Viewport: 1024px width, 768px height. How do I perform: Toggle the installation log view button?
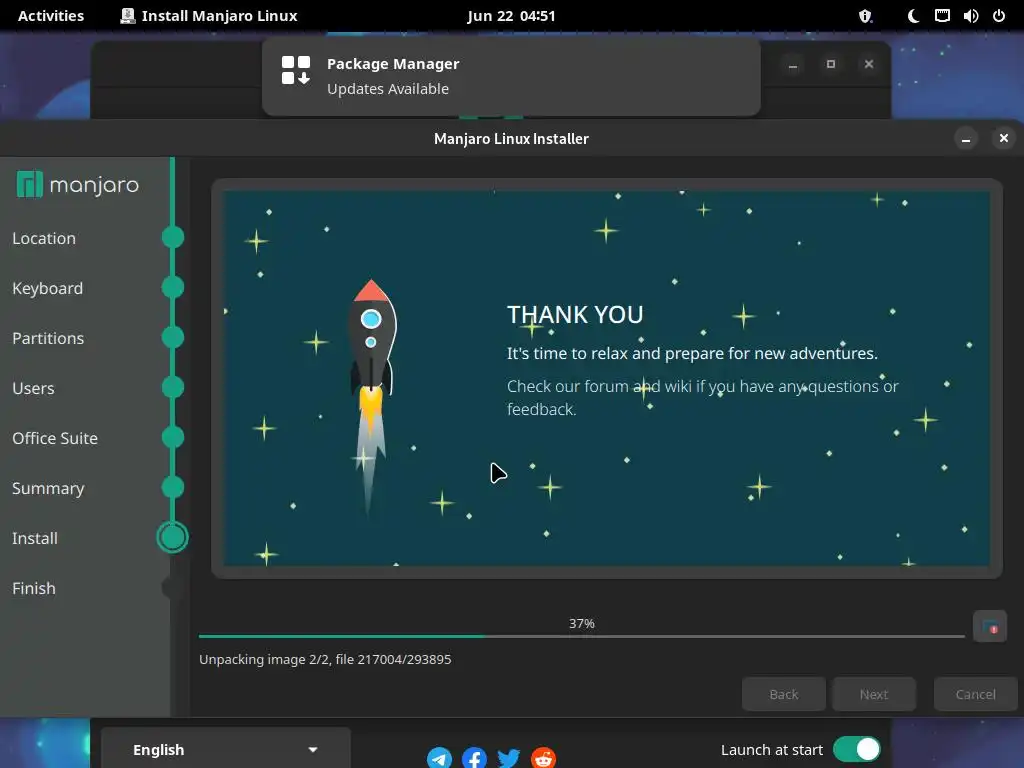click(989, 627)
